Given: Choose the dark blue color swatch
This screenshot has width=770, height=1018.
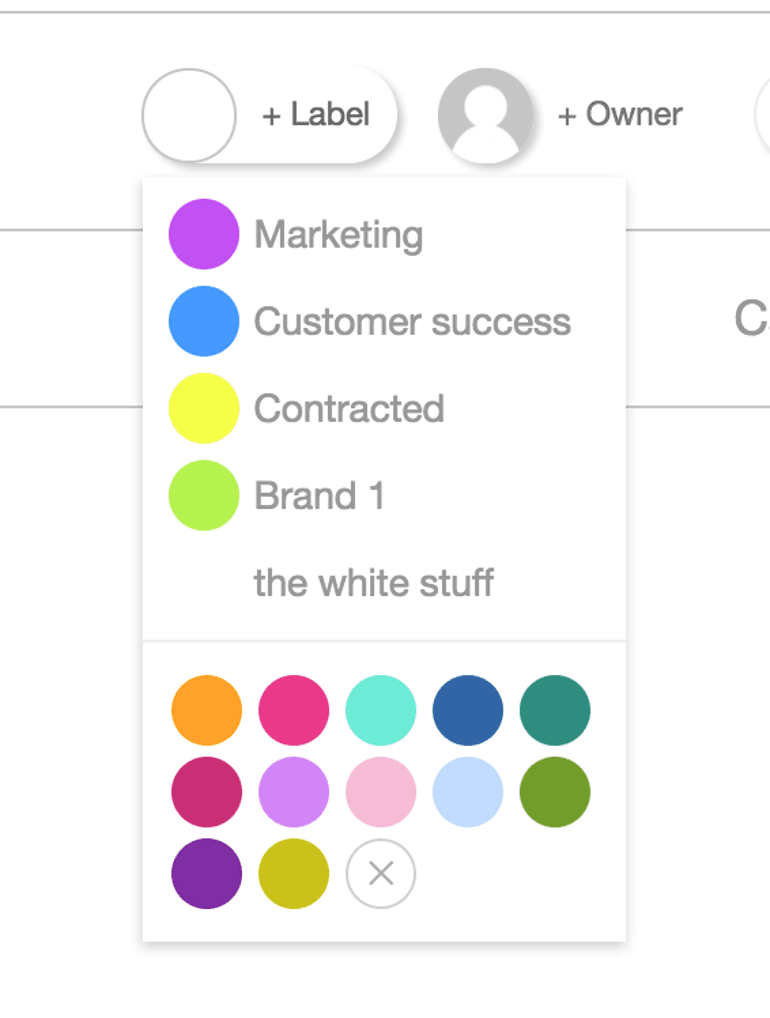Looking at the screenshot, I should [x=467, y=710].
